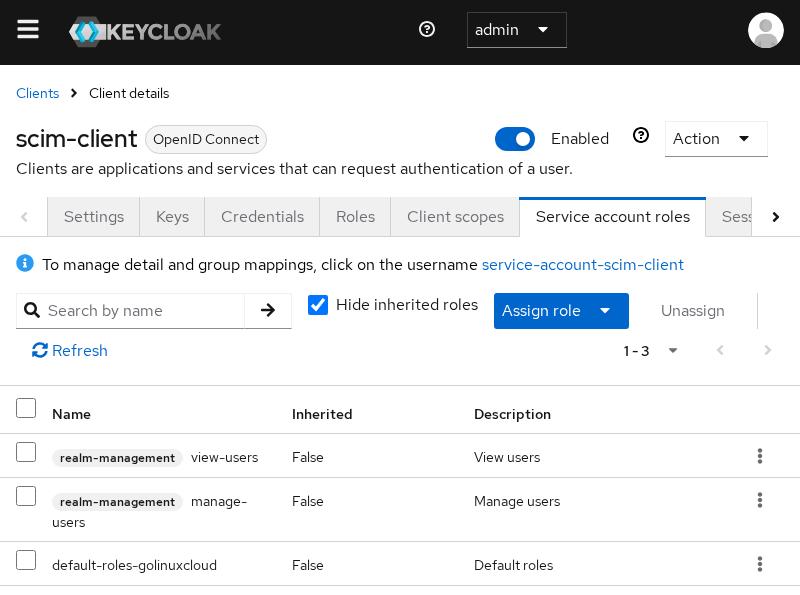
Task: Click the magnifier search icon
Action: pyautogui.click(x=32, y=310)
